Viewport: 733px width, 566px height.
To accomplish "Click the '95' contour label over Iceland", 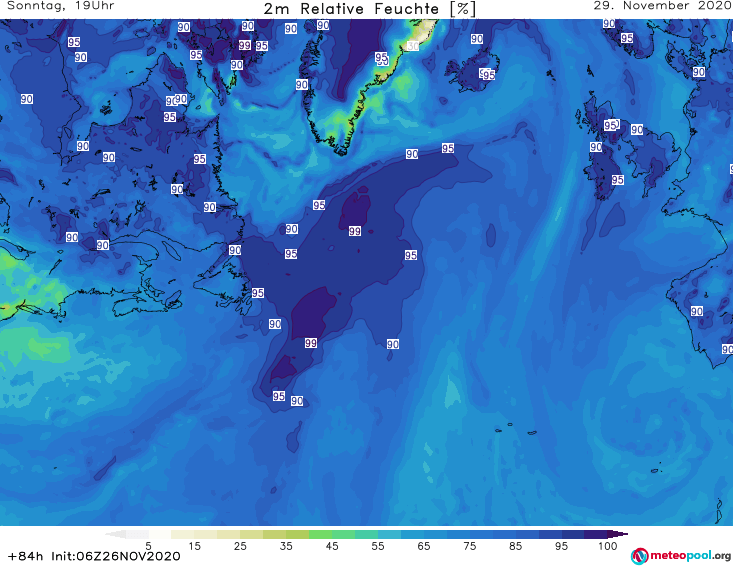I will [489, 75].
